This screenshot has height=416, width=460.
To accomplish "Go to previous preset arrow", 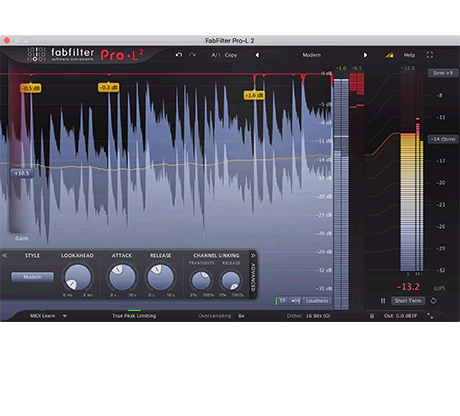I will tap(257, 55).
